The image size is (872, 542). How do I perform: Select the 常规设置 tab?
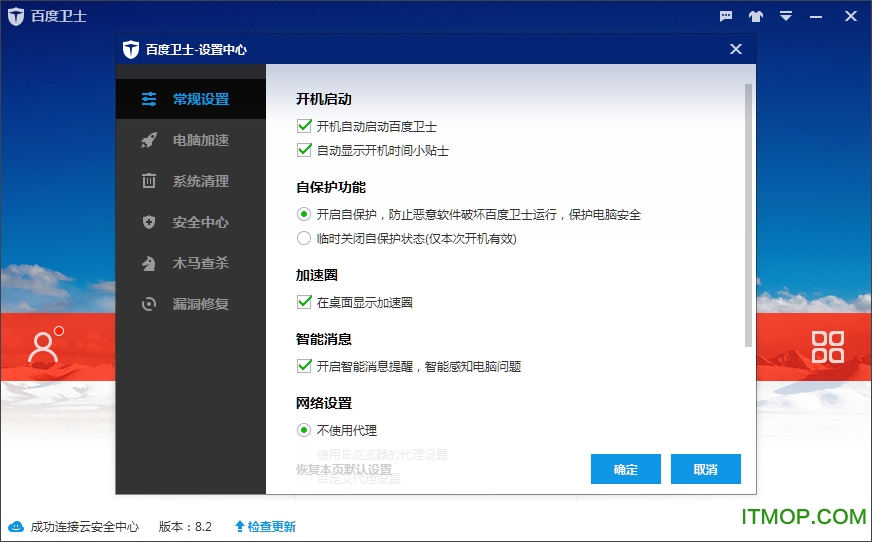pyautogui.click(x=191, y=99)
